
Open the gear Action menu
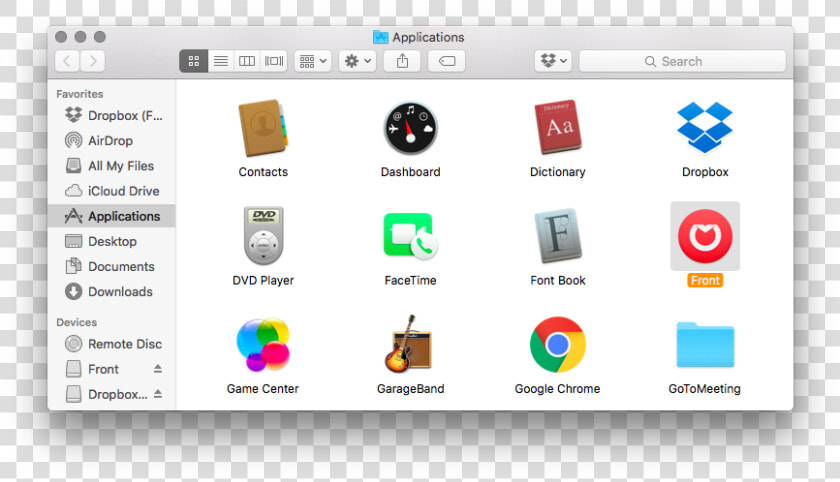357,61
